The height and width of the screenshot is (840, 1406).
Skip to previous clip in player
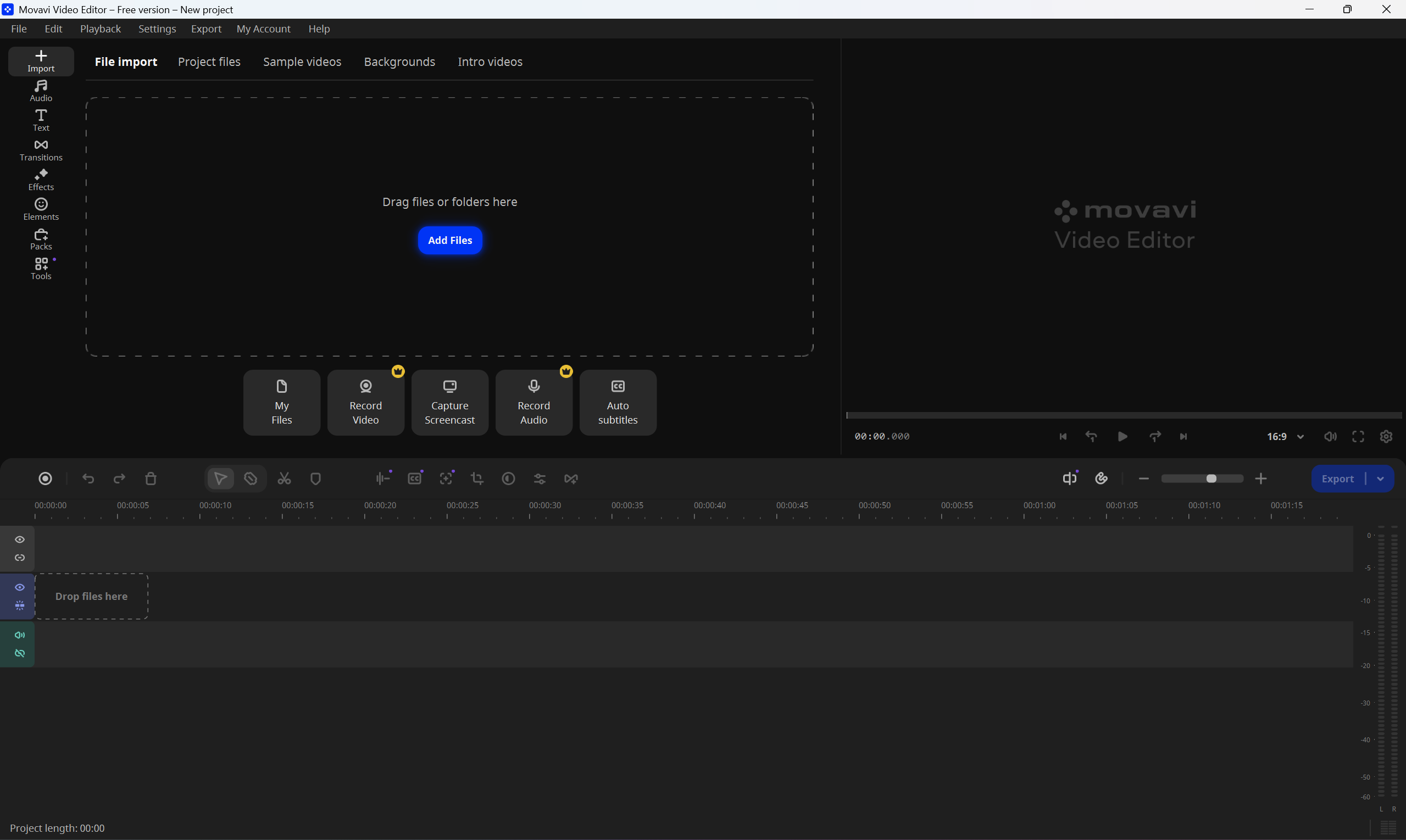pyautogui.click(x=1063, y=436)
